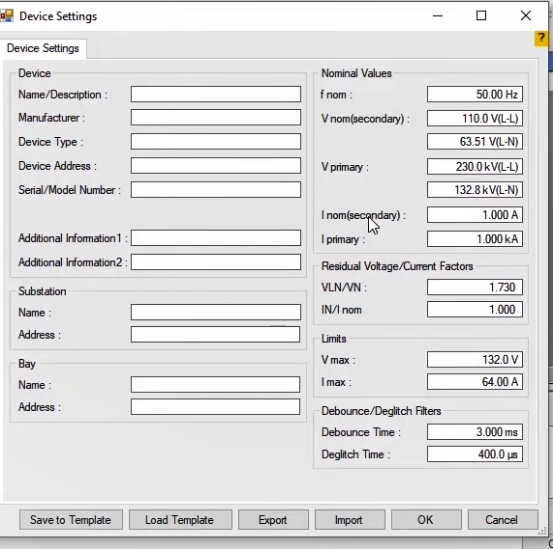Image resolution: width=553 pixels, height=549 pixels.
Task: Click the Substation Name input field
Action: [216, 312]
